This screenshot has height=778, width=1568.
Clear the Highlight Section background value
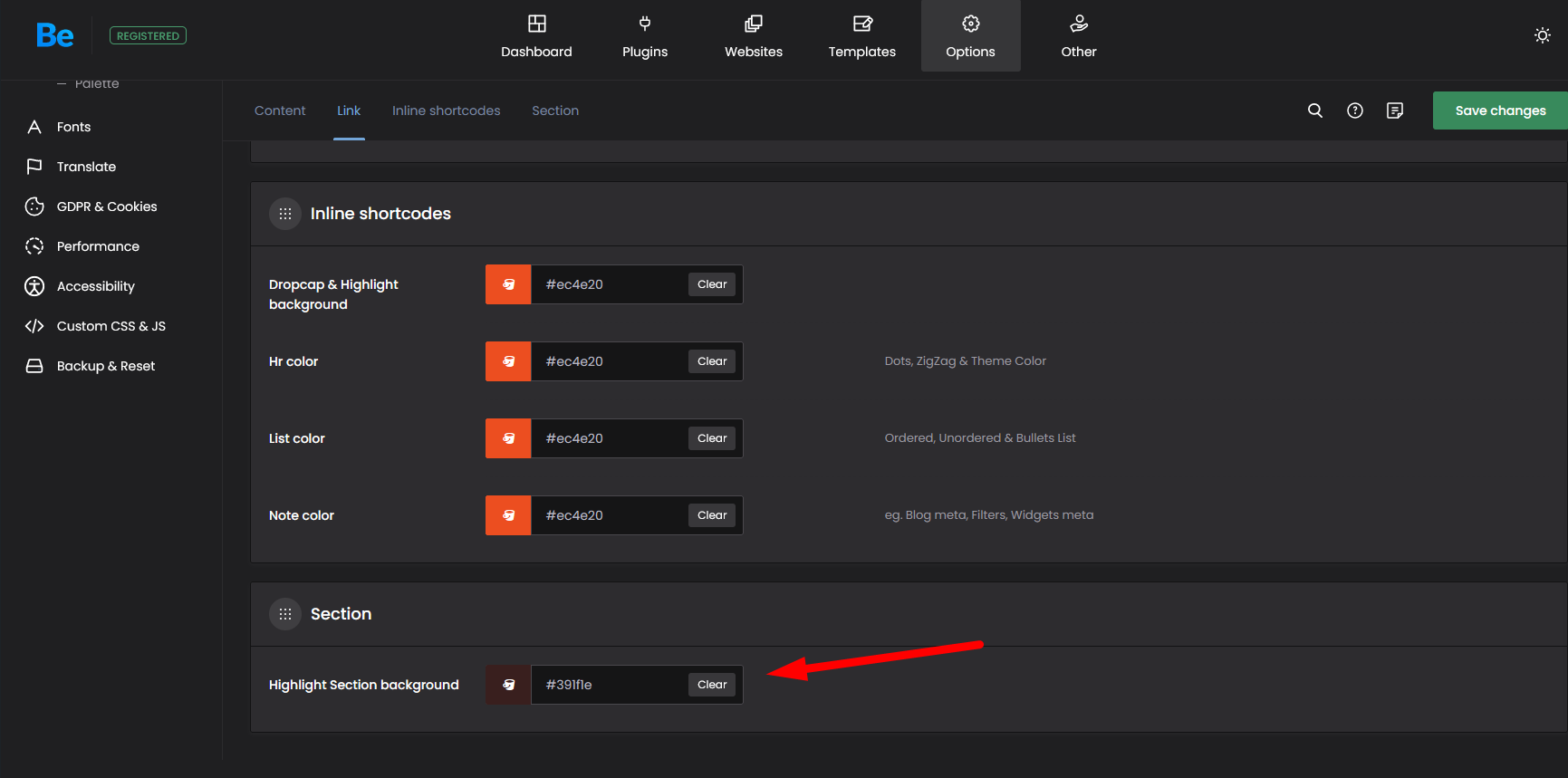(x=712, y=685)
